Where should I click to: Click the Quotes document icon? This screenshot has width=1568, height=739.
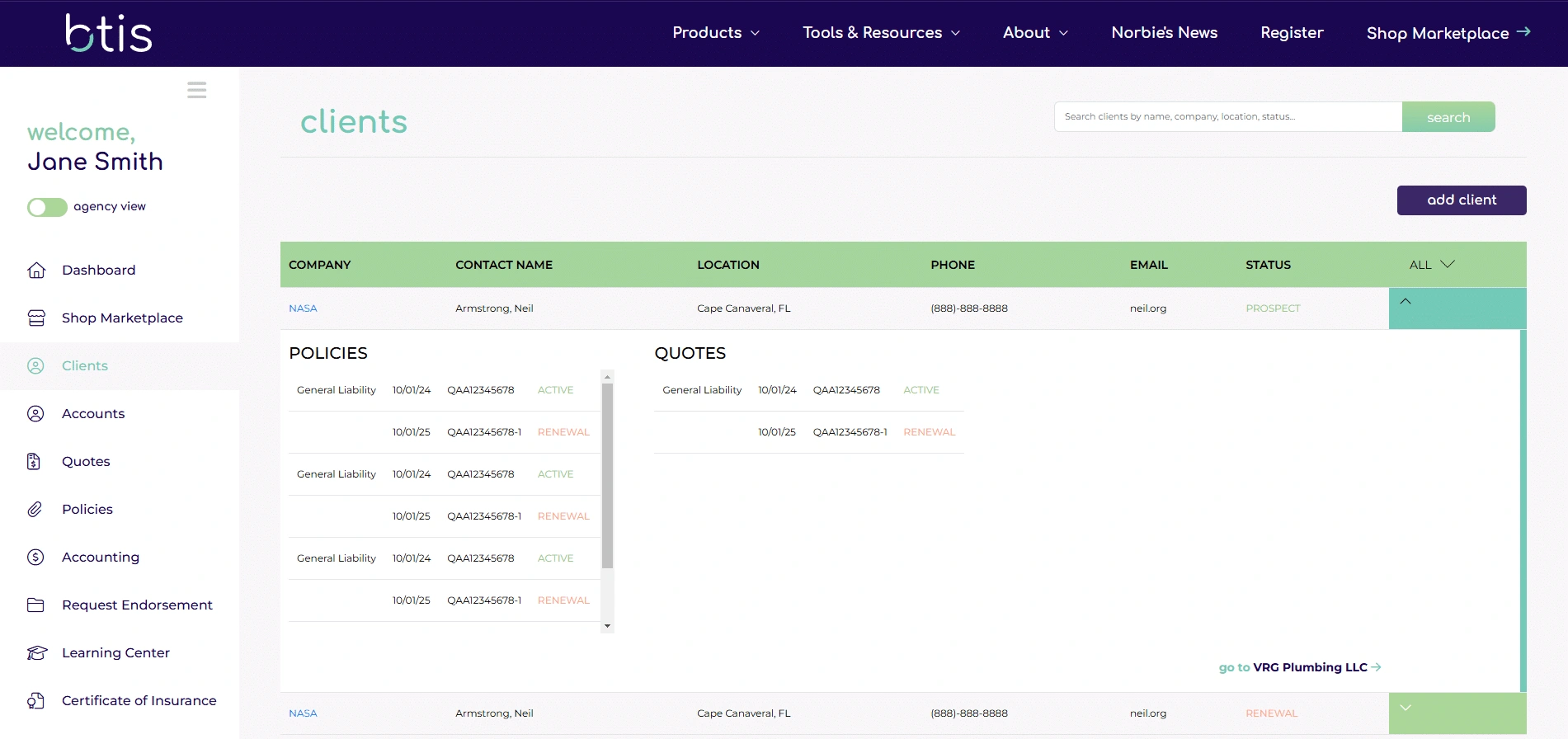pyautogui.click(x=34, y=462)
